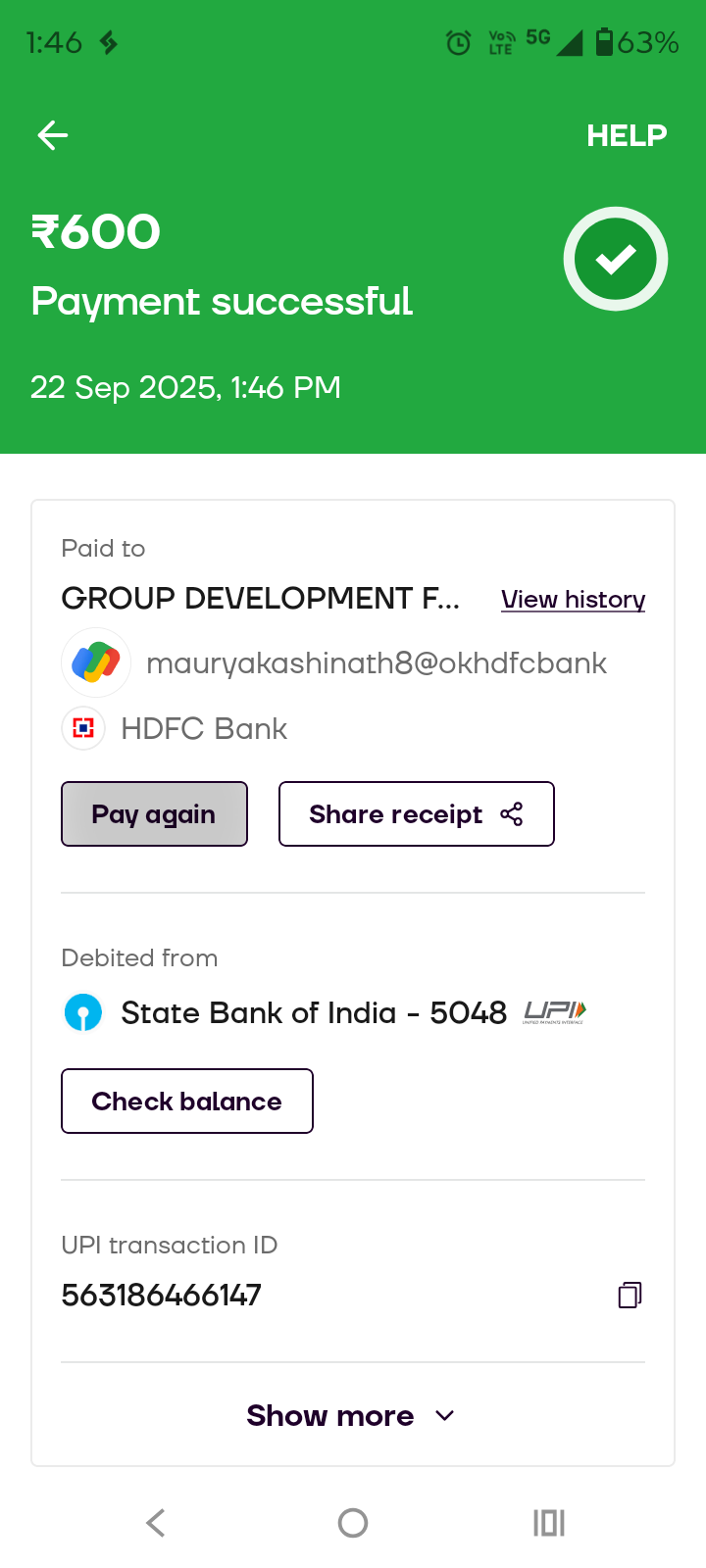Screen dimensions: 706x1568
Task: Expand details with Show more
Action: pos(351,1415)
